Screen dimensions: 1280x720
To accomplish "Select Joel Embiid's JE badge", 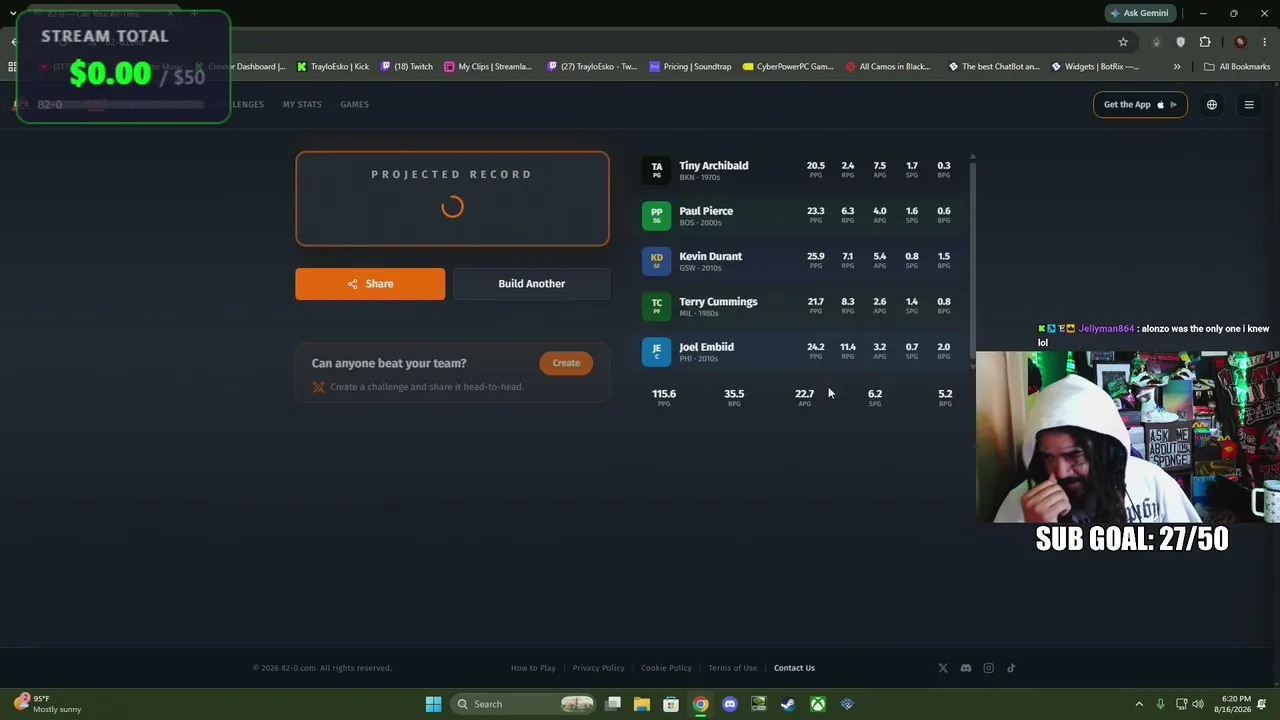I will [657, 352].
